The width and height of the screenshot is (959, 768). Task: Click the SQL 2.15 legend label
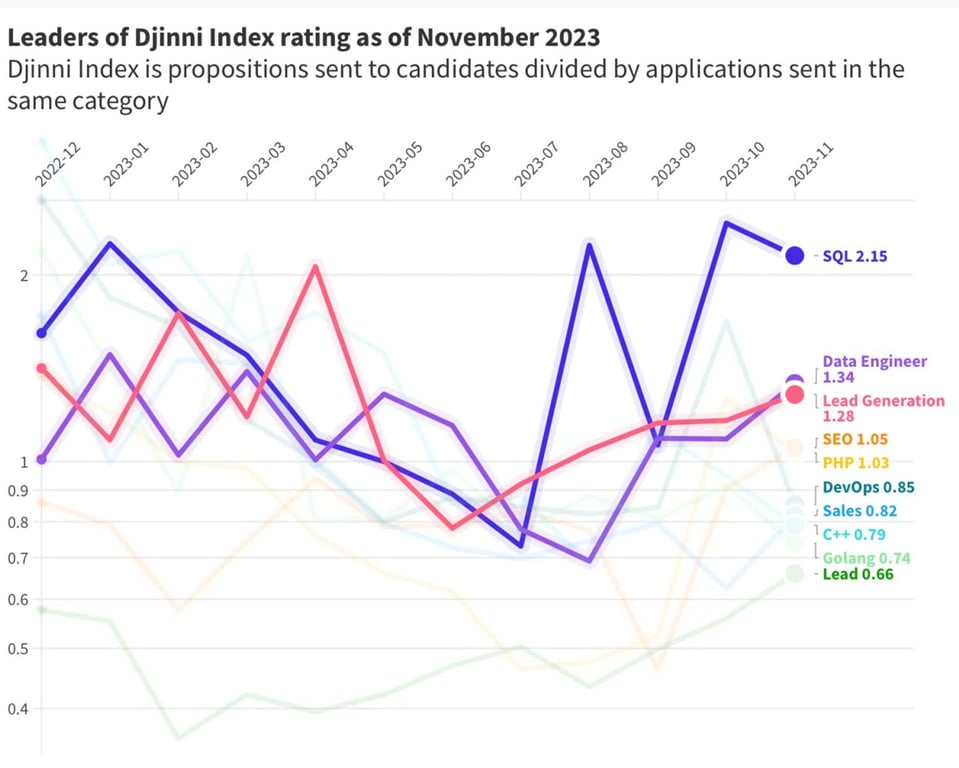tap(854, 256)
